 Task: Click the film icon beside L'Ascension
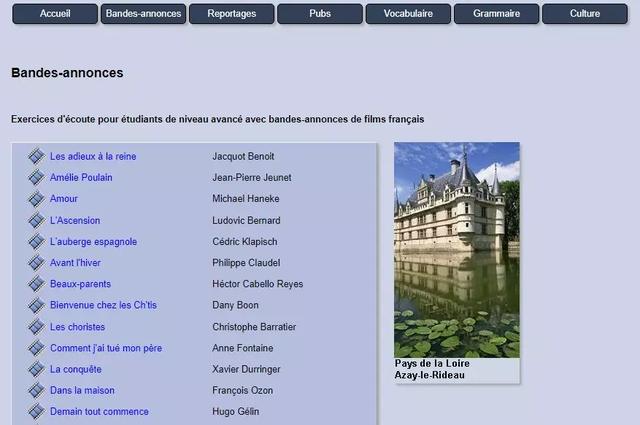click(36, 220)
